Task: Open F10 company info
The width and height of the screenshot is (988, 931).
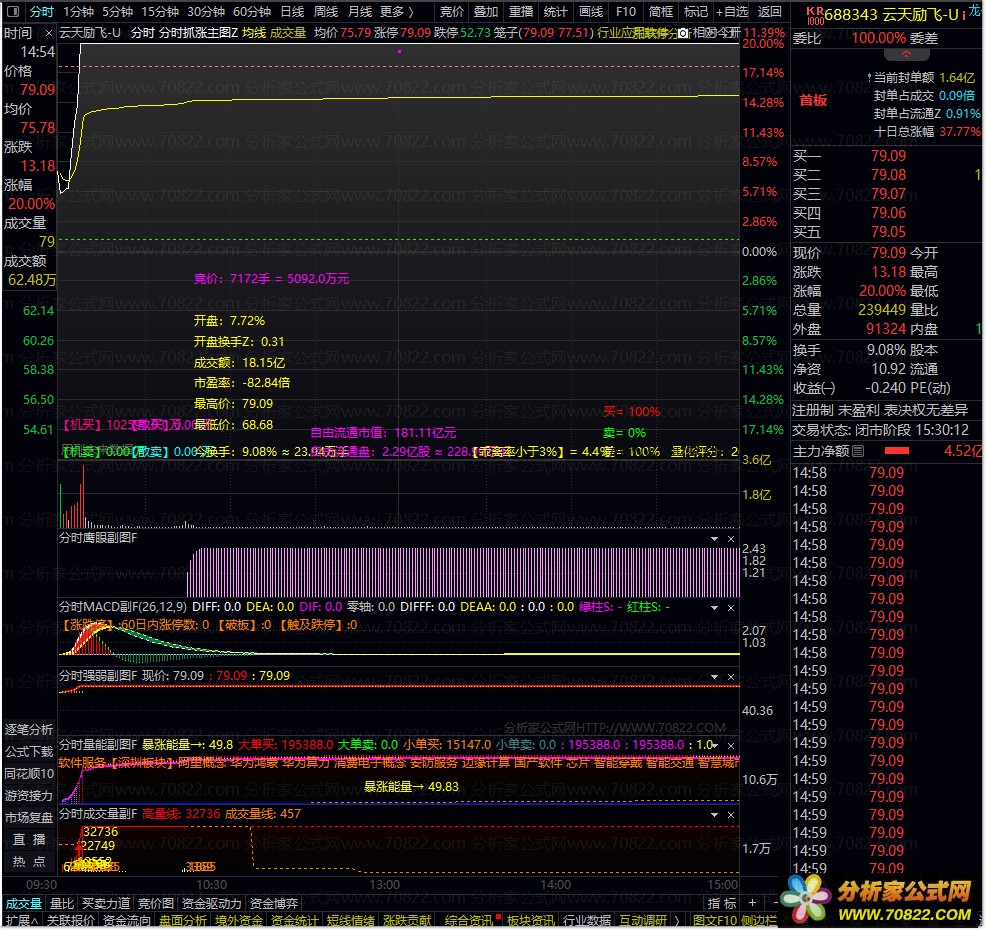Action: pyautogui.click(x=628, y=11)
